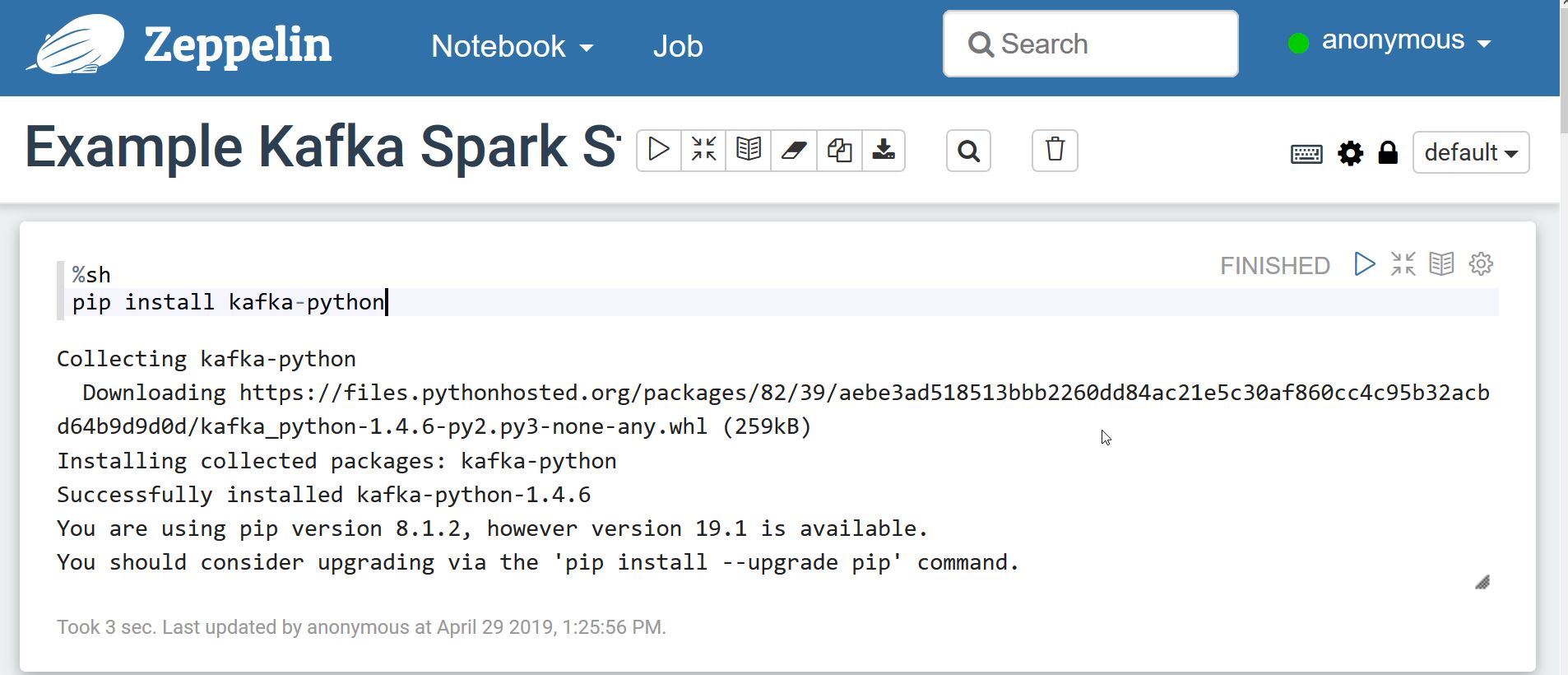
Task: Click the green connection status dot
Action: (1298, 43)
